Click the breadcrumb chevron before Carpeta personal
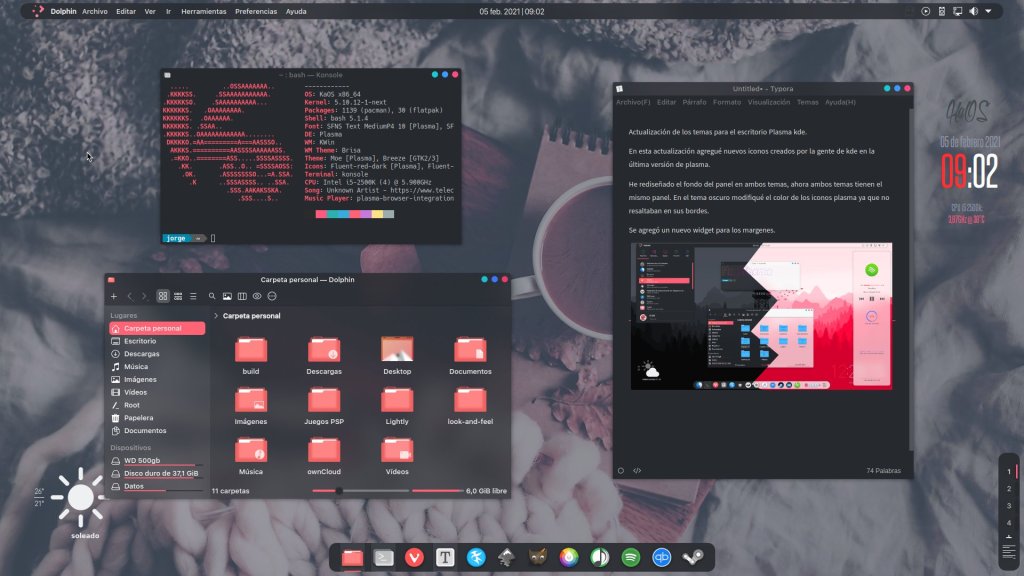This screenshot has height=576, width=1024. pos(216,316)
